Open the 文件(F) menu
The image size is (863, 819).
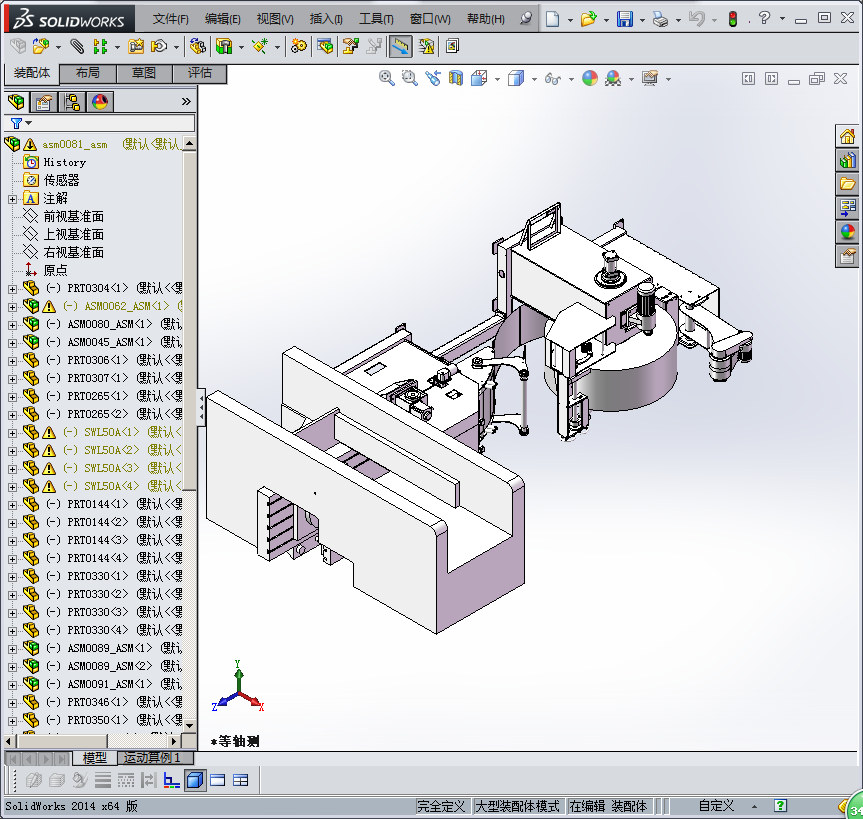(x=171, y=19)
